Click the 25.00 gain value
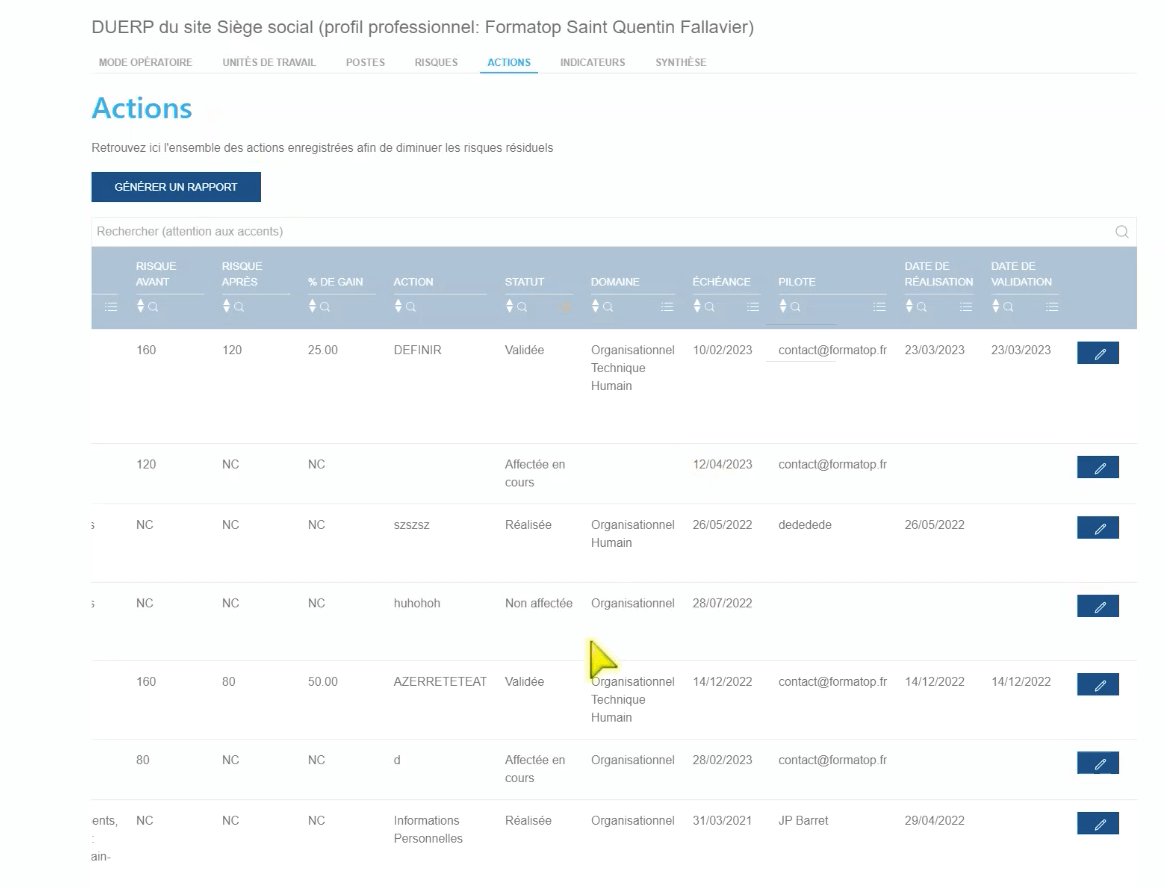The image size is (1165, 887). coord(322,350)
